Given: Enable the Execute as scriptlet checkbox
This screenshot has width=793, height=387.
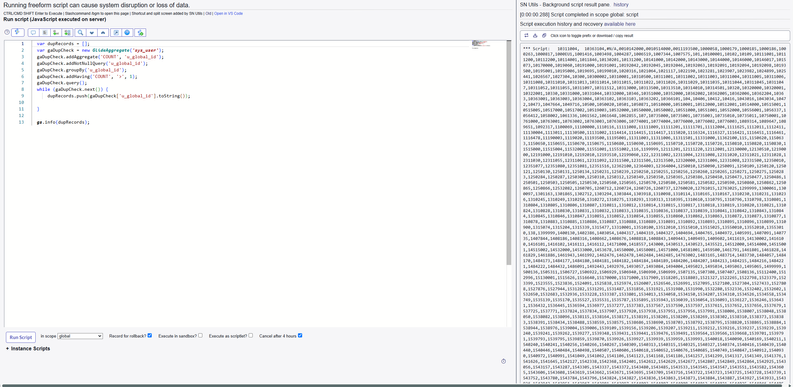Looking at the screenshot, I should (x=250, y=335).
